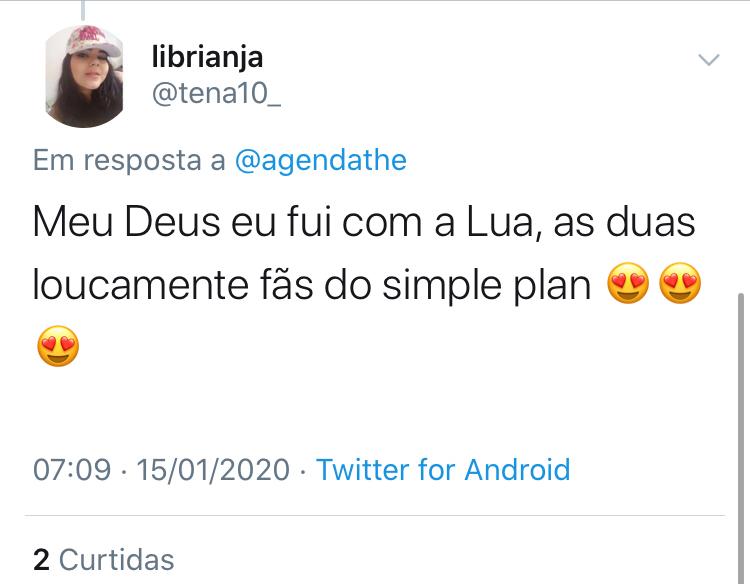The image size is (750, 584).
Task: Click the heart-eyes emoji ending the second line
Action: [x=681, y=287]
